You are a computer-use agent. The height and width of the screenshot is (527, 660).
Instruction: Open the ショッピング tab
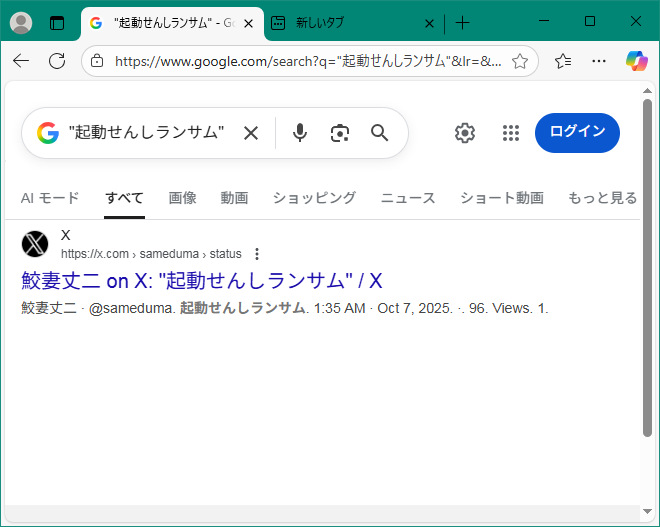pyautogui.click(x=314, y=198)
